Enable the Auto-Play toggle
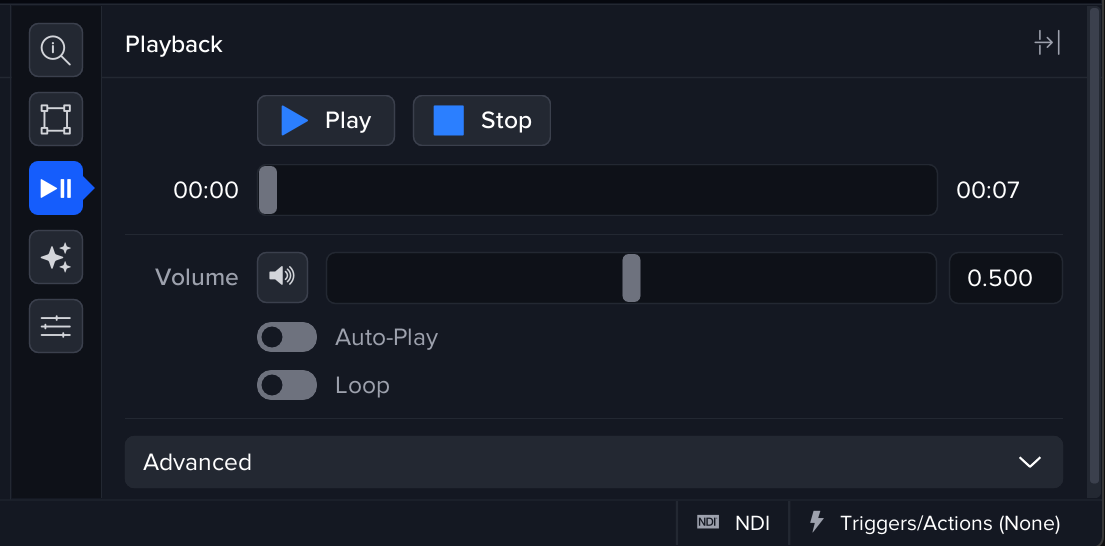The width and height of the screenshot is (1105, 546). pos(287,337)
